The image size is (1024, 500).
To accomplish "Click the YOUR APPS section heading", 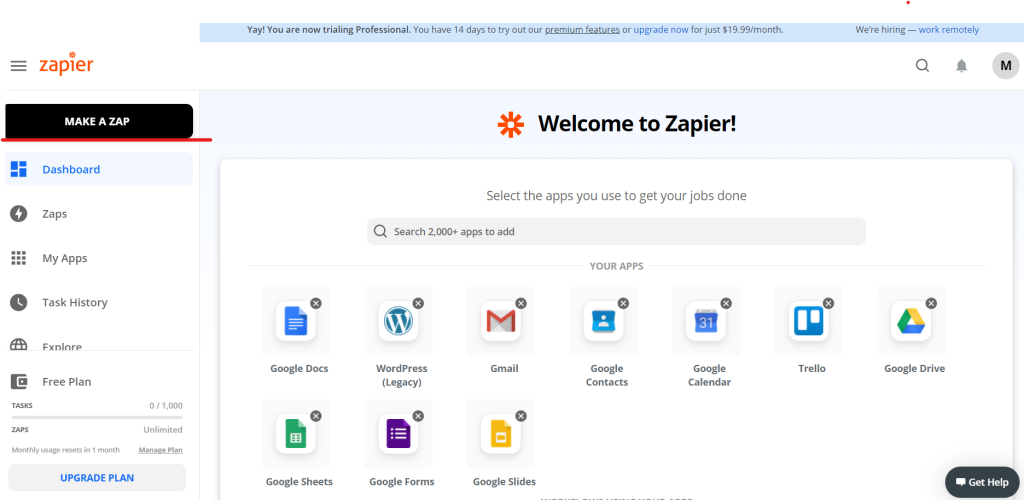I will coord(616,266).
